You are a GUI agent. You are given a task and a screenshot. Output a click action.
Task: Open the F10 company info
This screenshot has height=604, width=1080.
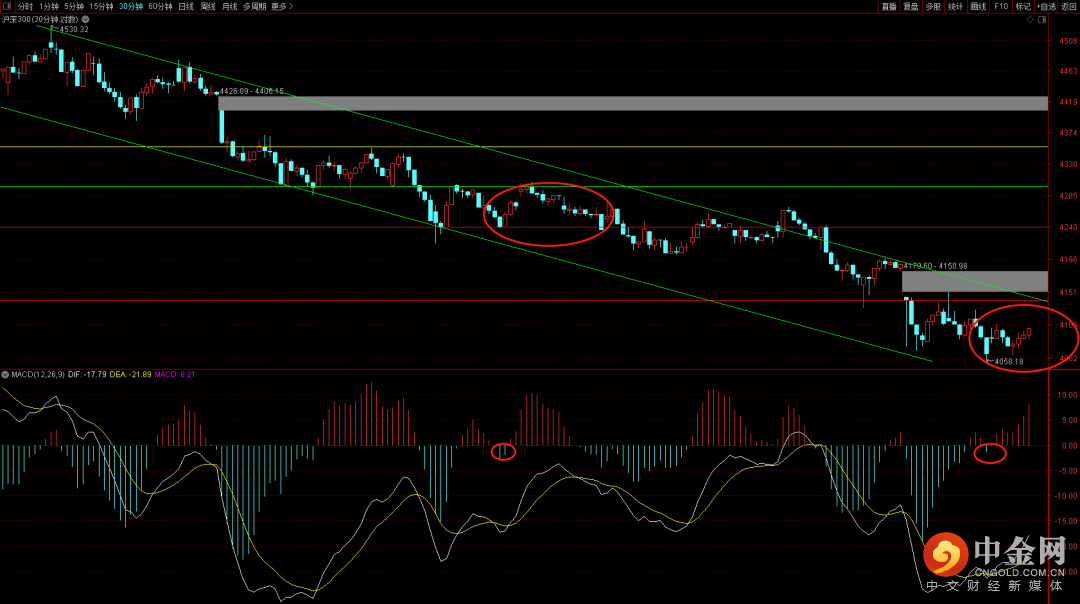(1000, 6)
